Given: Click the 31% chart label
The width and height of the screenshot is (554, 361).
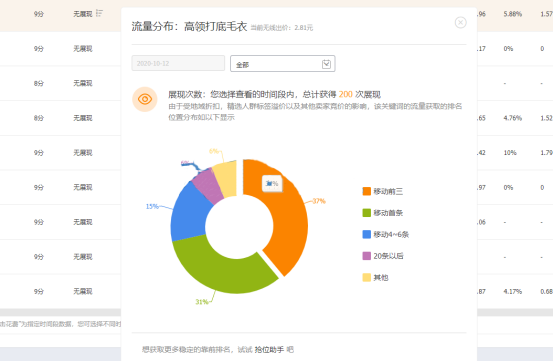Looking at the screenshot, I should (202, 302).
